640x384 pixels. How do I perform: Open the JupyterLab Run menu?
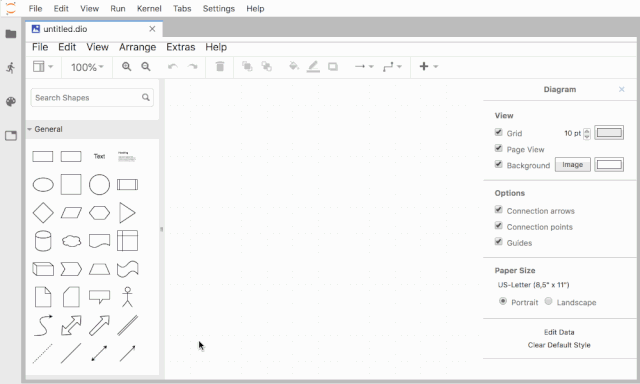click(118, 9)
